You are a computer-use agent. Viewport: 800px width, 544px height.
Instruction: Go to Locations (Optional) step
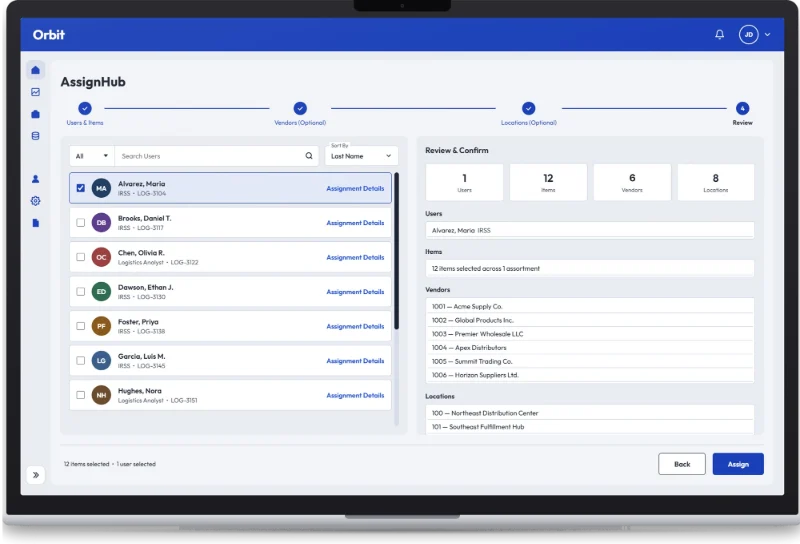tap(529, 113)
